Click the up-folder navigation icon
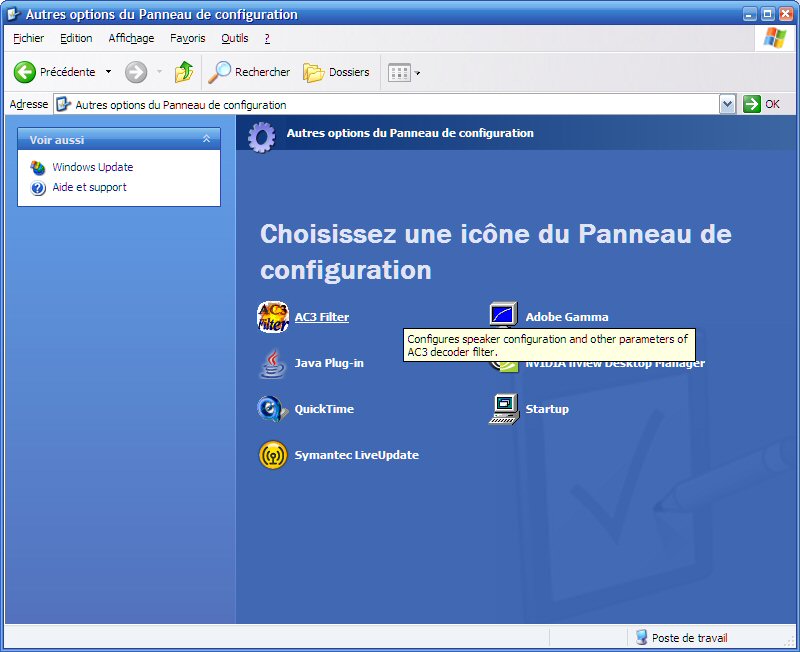The image size is (800, 652). click(184, 72)
